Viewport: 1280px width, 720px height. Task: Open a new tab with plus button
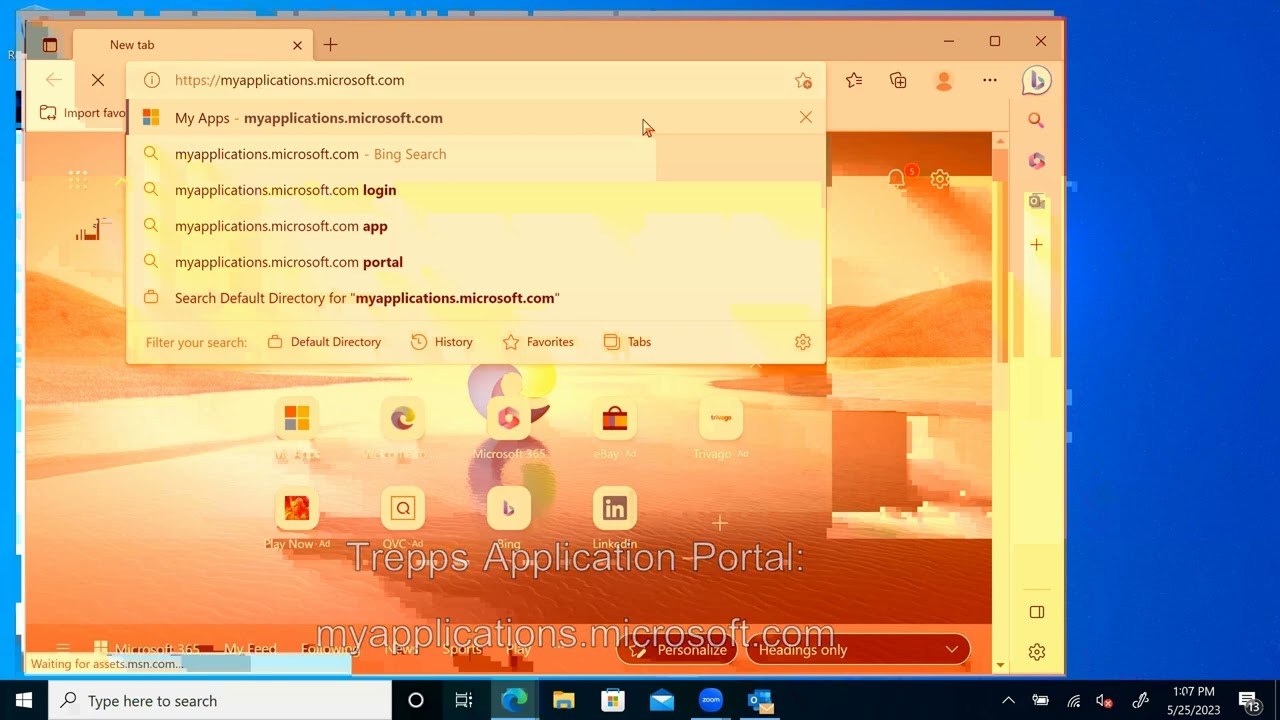coord(330,45)
